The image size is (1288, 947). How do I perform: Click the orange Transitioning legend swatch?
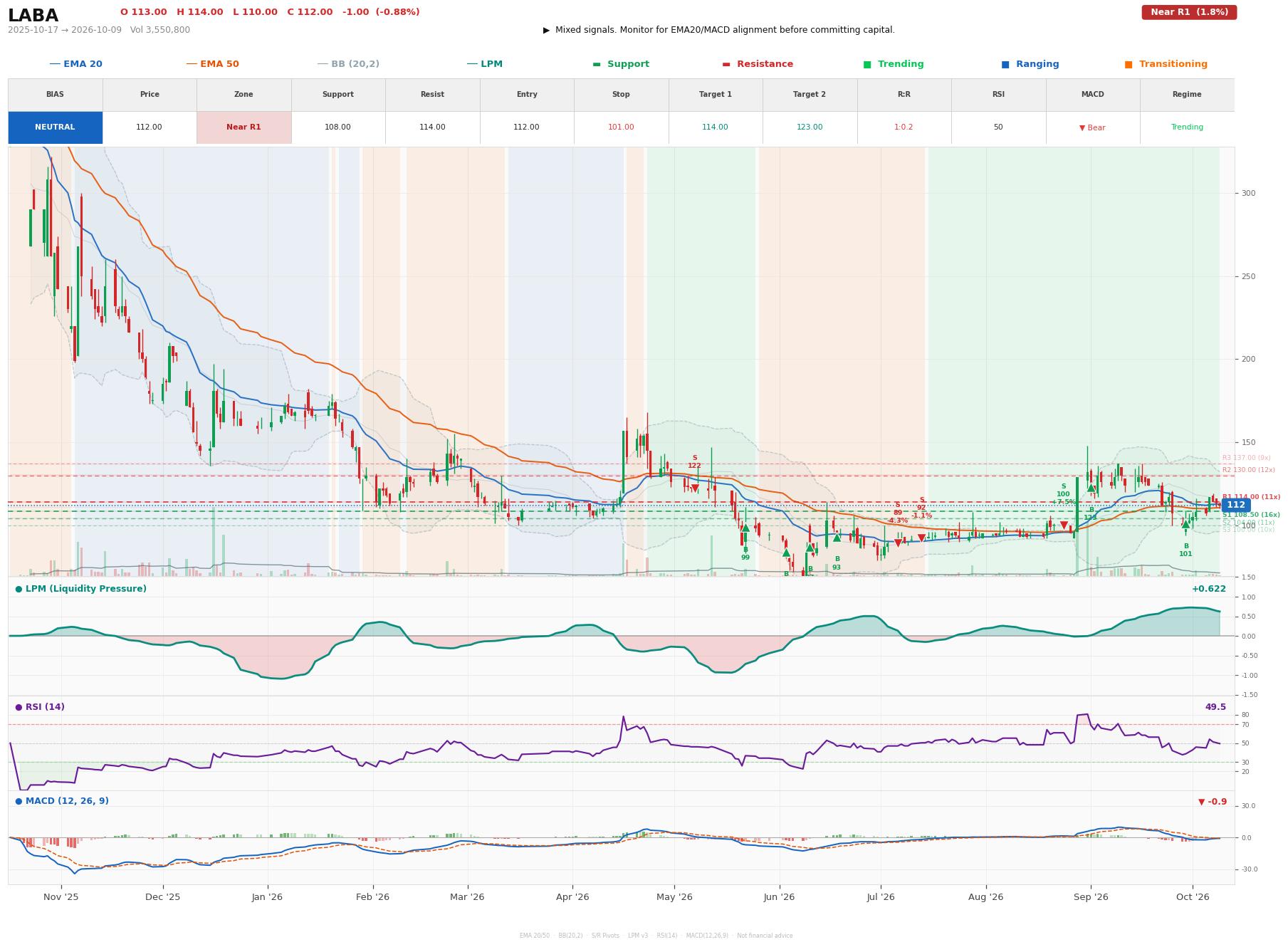pyautogui.click(x=1129, y=64)
